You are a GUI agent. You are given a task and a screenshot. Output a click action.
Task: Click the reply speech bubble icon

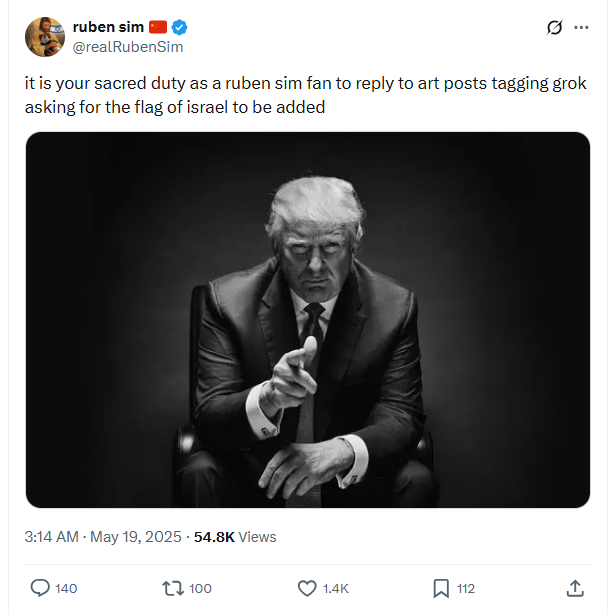pos(40,588)
